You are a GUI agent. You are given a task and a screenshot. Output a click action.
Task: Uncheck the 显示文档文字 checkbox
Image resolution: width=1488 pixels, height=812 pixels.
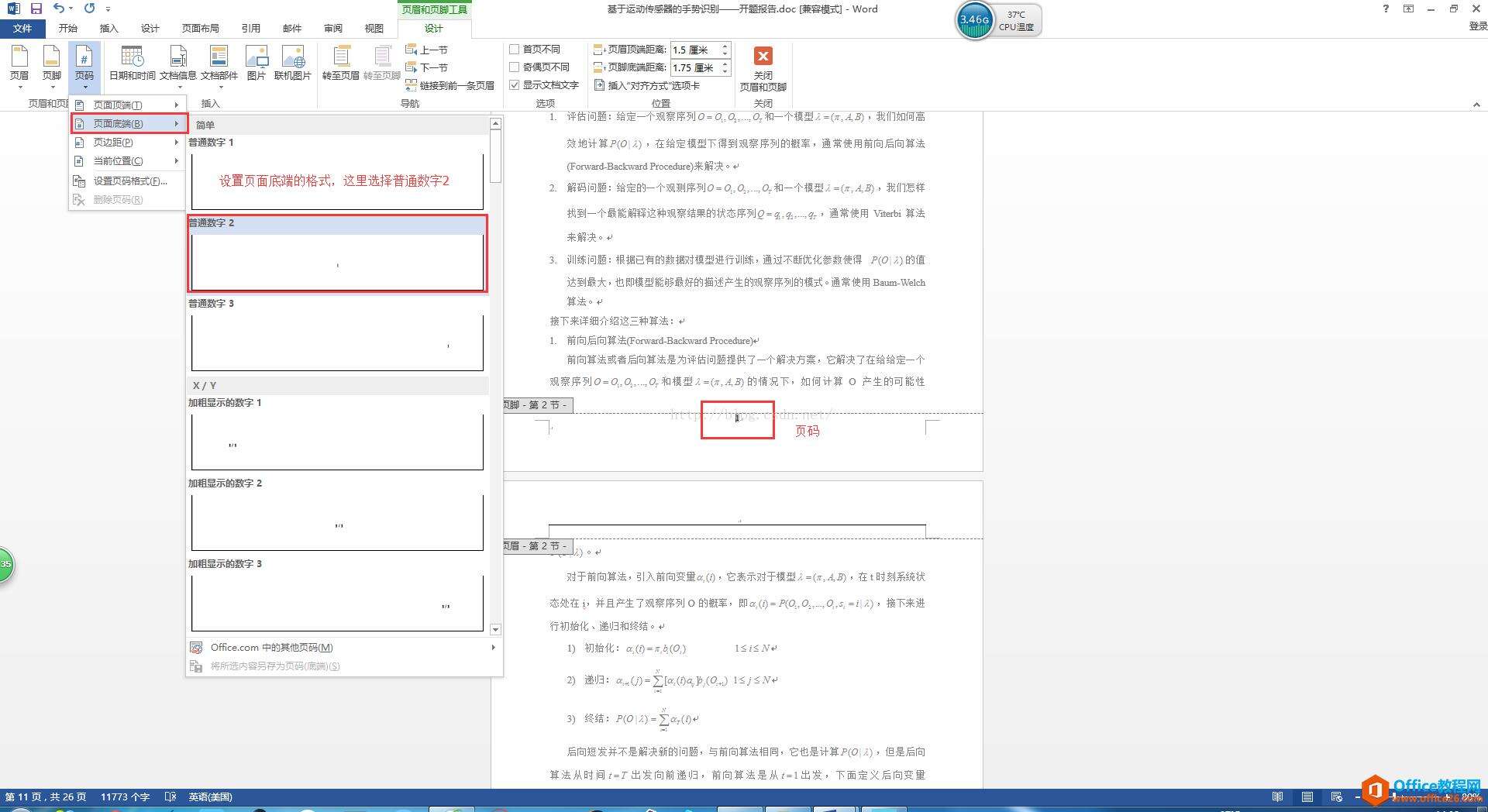(514, 85)
